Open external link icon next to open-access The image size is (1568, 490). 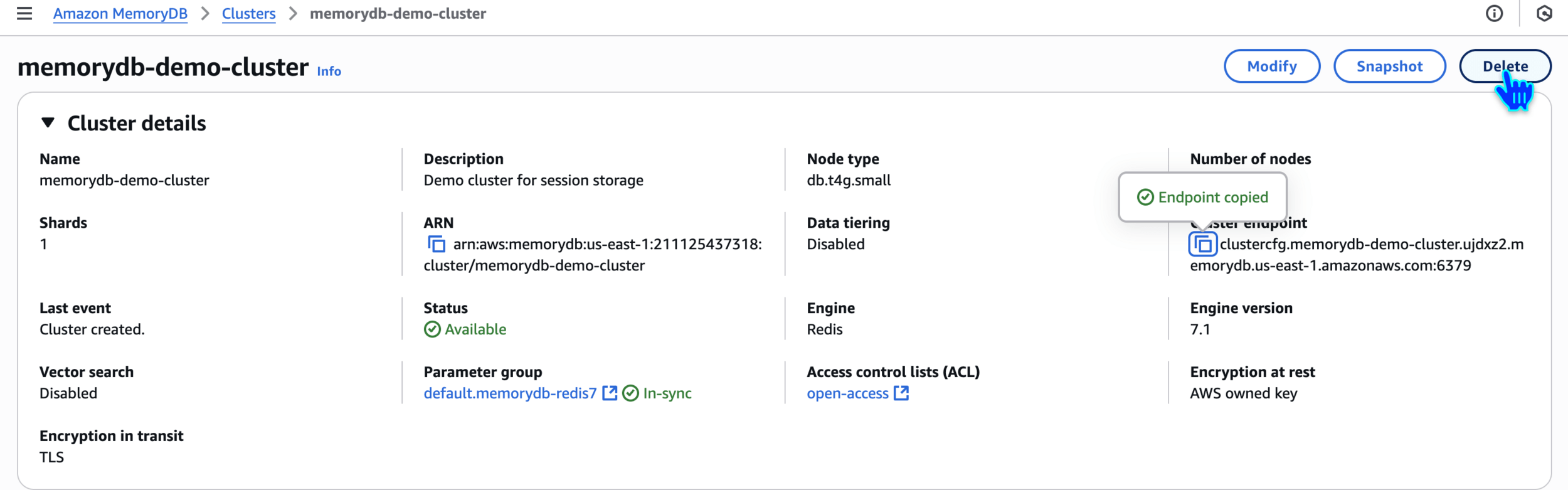(901, 393)
